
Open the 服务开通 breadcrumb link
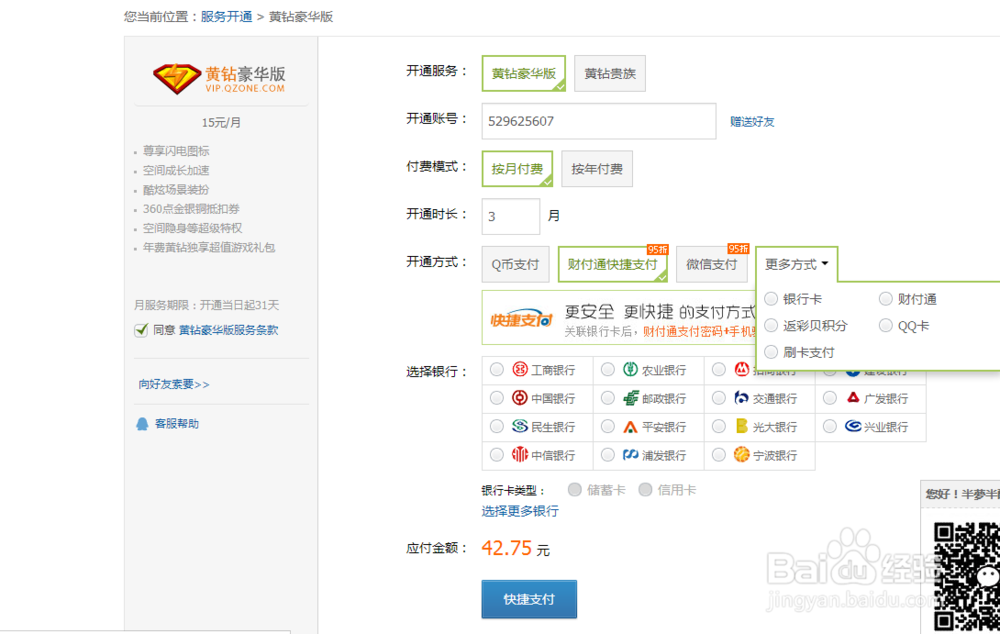click(x=226, y=17)
